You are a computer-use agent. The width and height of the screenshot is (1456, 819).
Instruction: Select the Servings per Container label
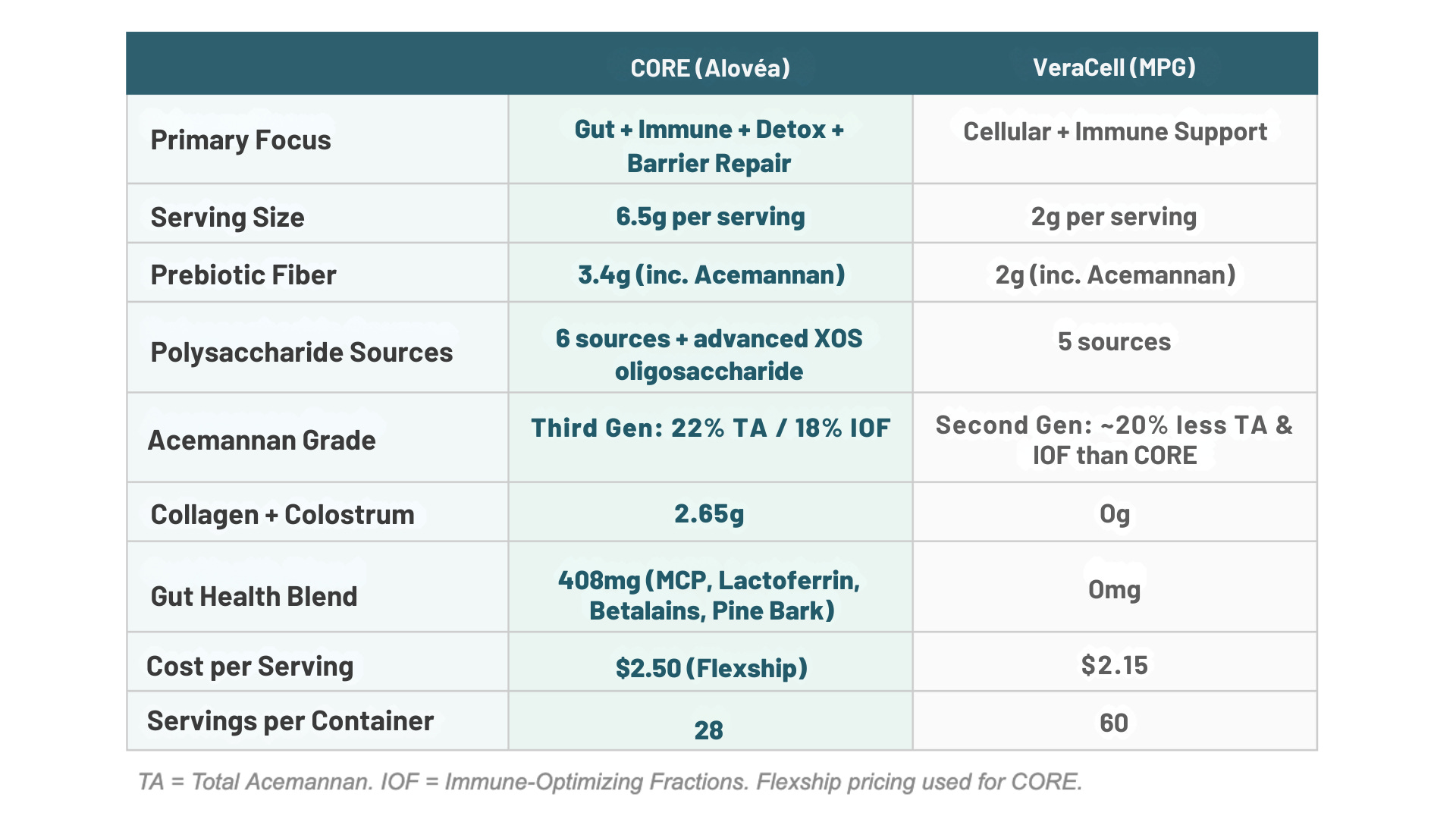pos(290,721)
